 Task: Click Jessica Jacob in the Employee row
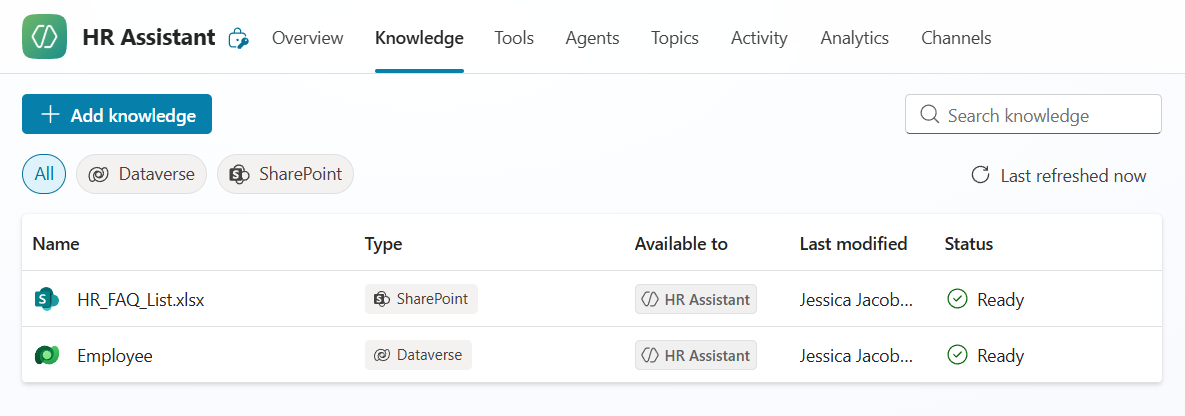[856, 355]
